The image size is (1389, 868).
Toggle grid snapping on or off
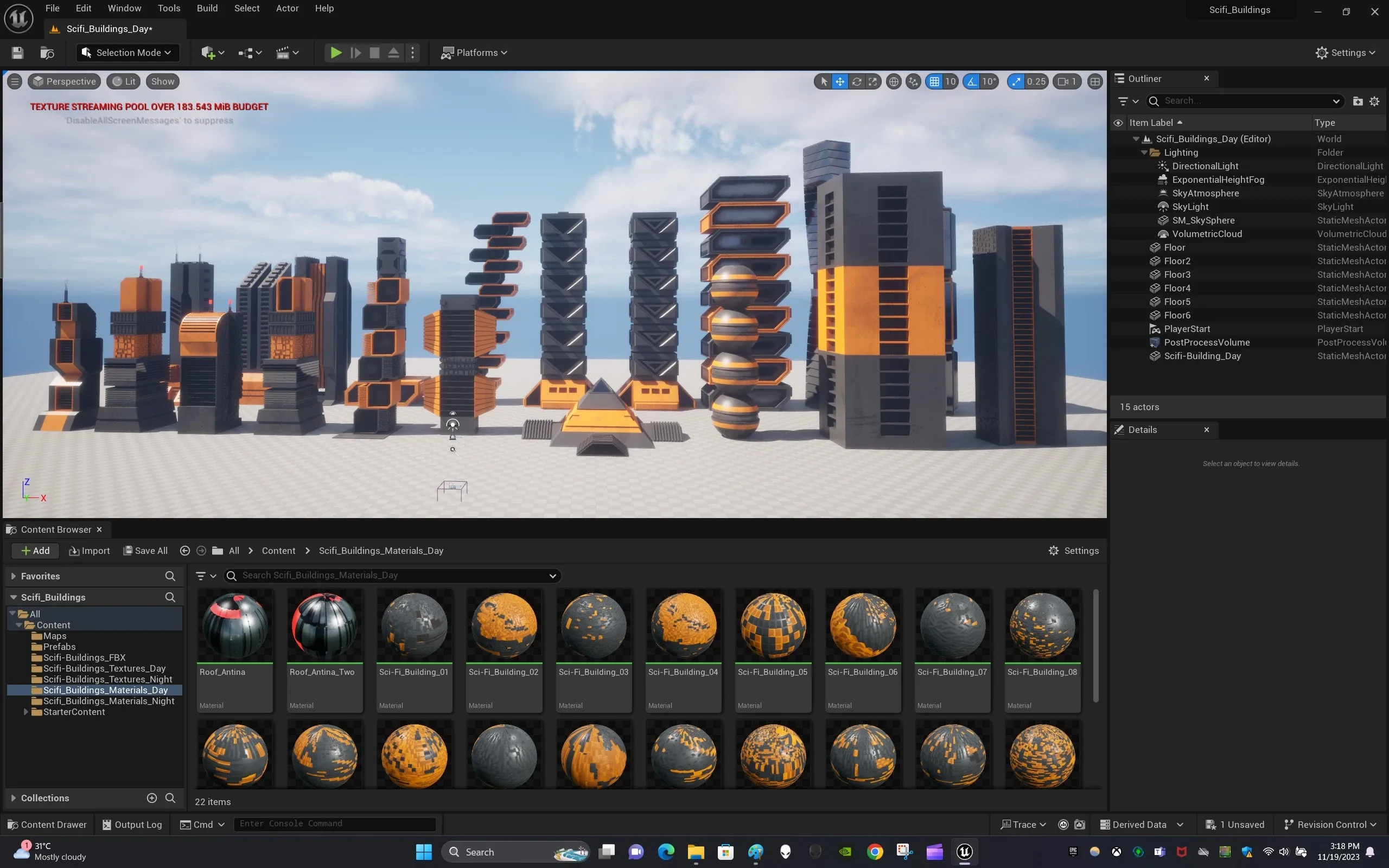point(934,81)
